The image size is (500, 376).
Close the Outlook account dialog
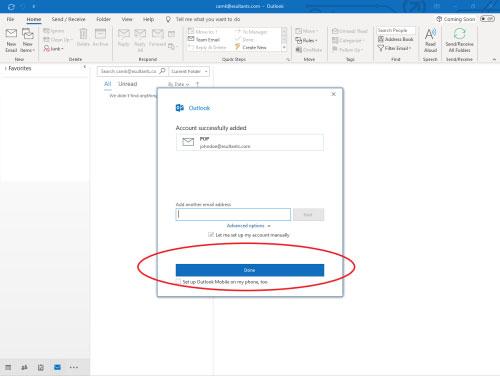click(x=334, y=94)
